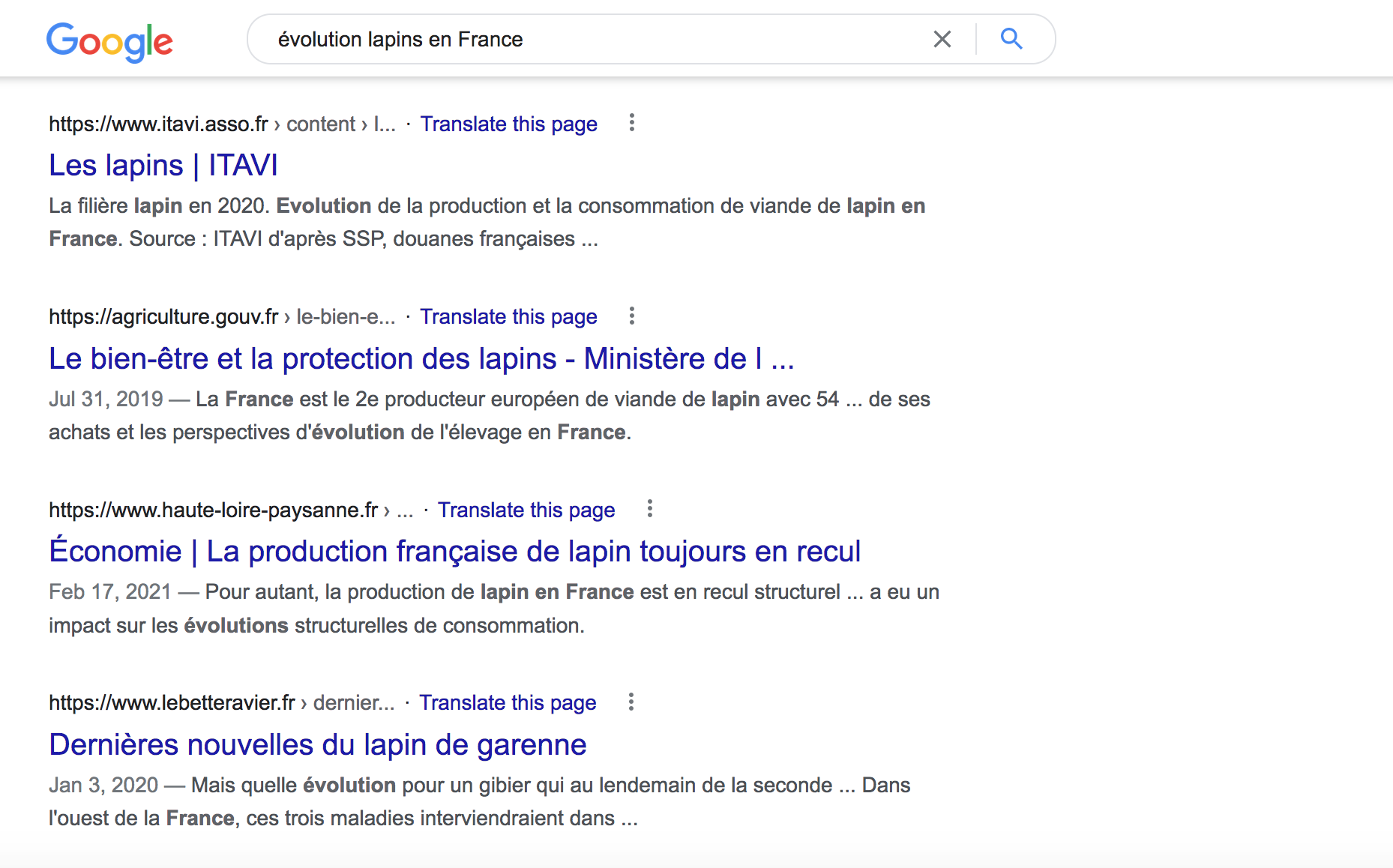Click the Google logo
Viewport: 1393px width, 868px height.
pyautogui.click(x=109, y=40)
